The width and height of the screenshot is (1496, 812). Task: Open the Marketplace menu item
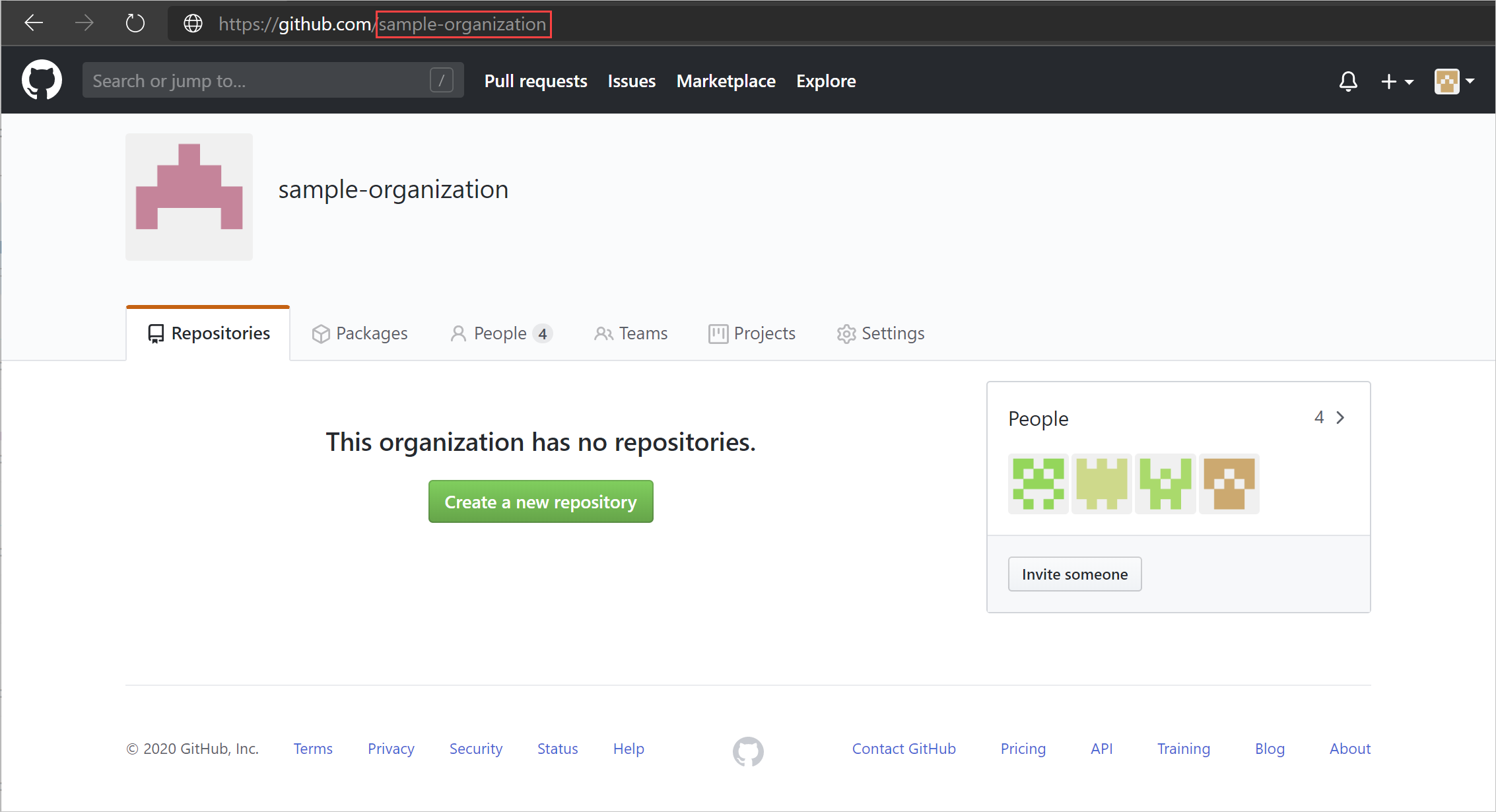click(725, 81)
